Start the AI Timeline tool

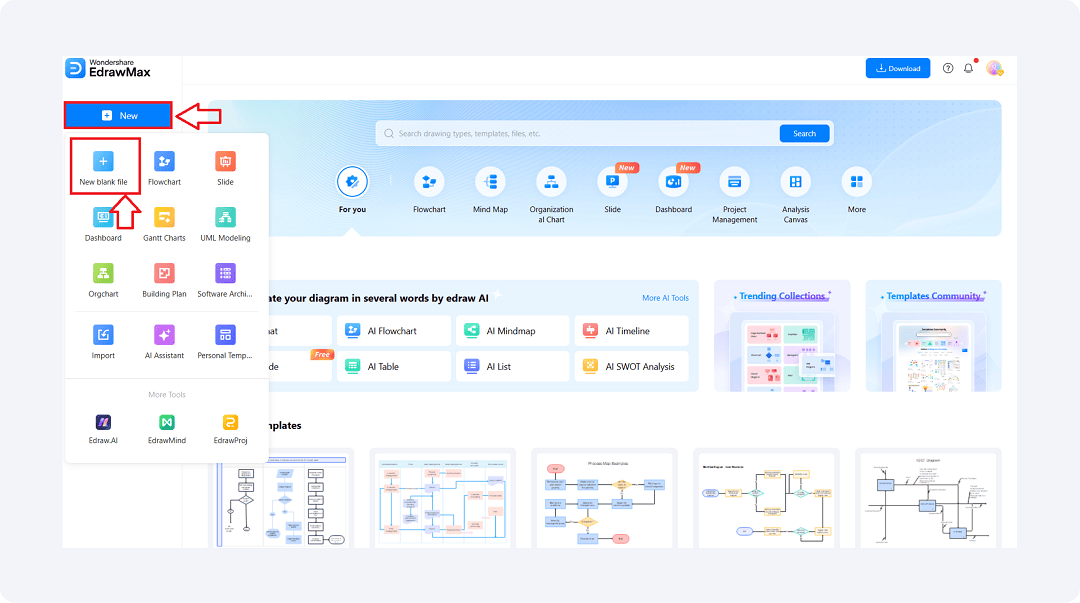coord(632,331)
